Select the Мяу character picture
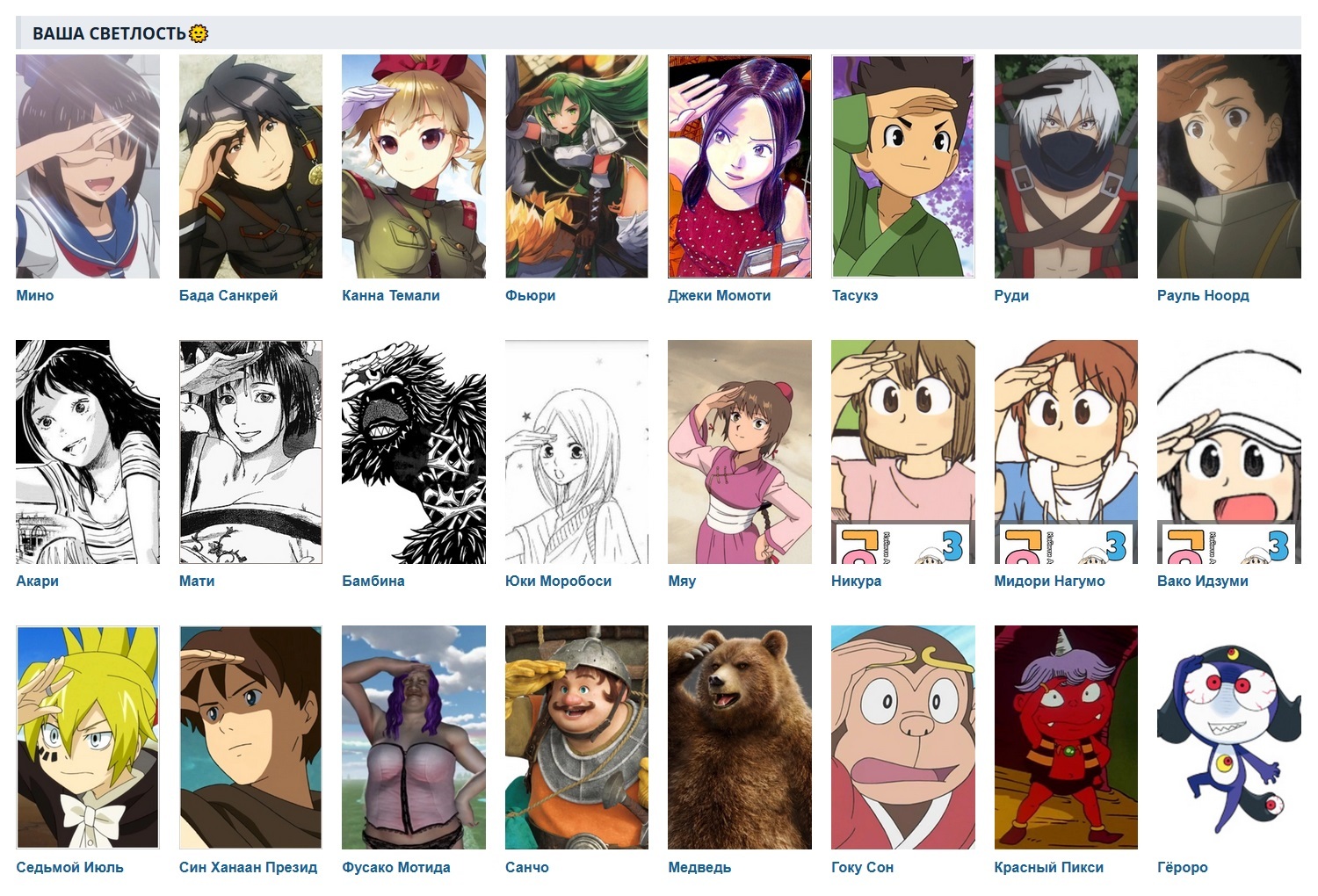Image resolution: width=1318 pixels, height=896 pixels. [x=740, y=452]
